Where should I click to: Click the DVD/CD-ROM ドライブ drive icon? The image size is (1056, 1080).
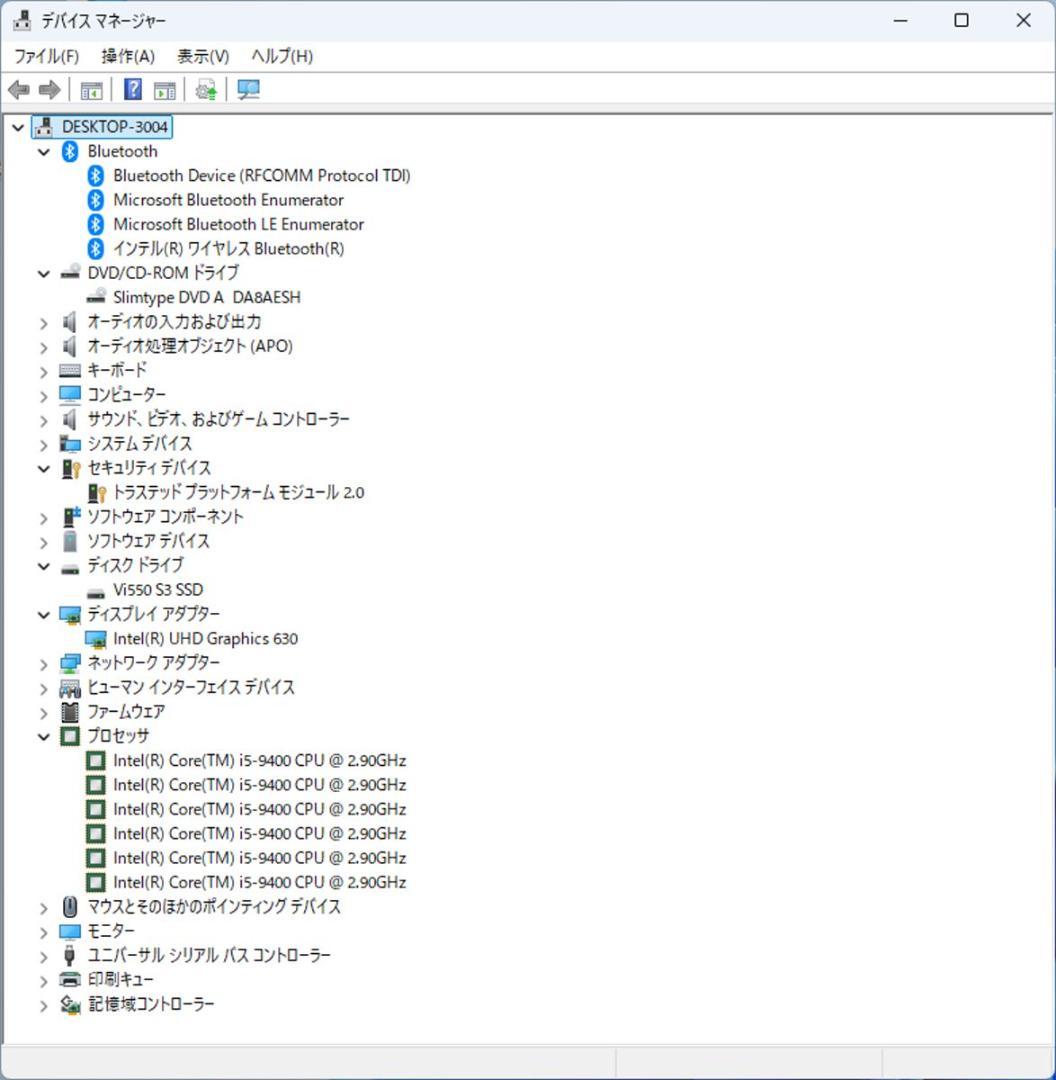coord(70,273)
